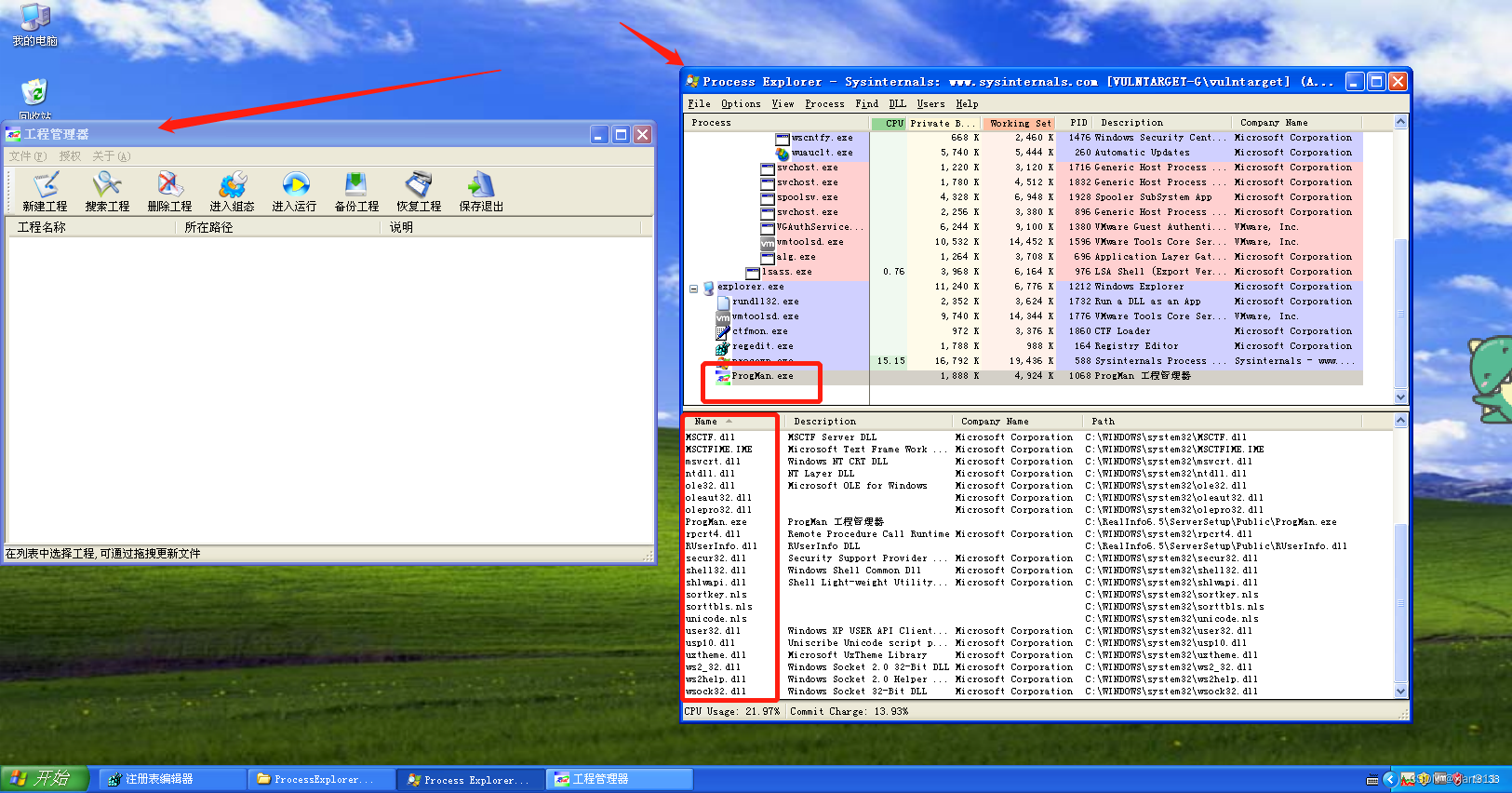Image resolution: width=1512 pixels, height=793 pixels.
Task: Sort by the Working Set column header
Action: point(1019,123)
